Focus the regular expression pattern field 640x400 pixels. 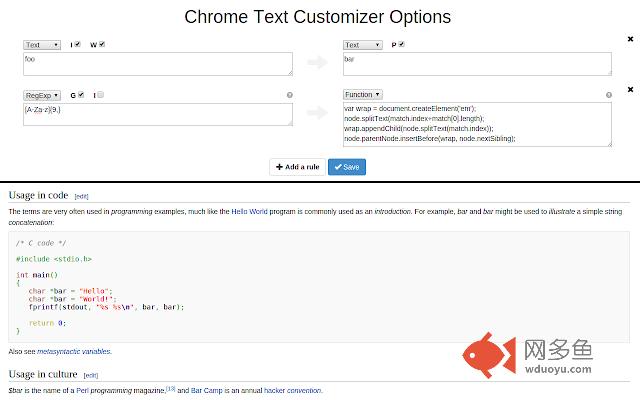click(x=158, y=114)
